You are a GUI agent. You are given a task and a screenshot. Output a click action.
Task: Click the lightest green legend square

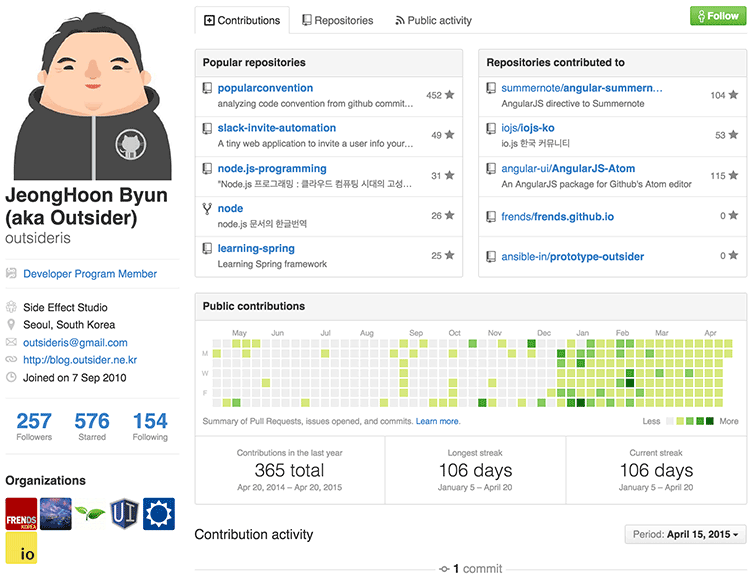click(680, 421)
